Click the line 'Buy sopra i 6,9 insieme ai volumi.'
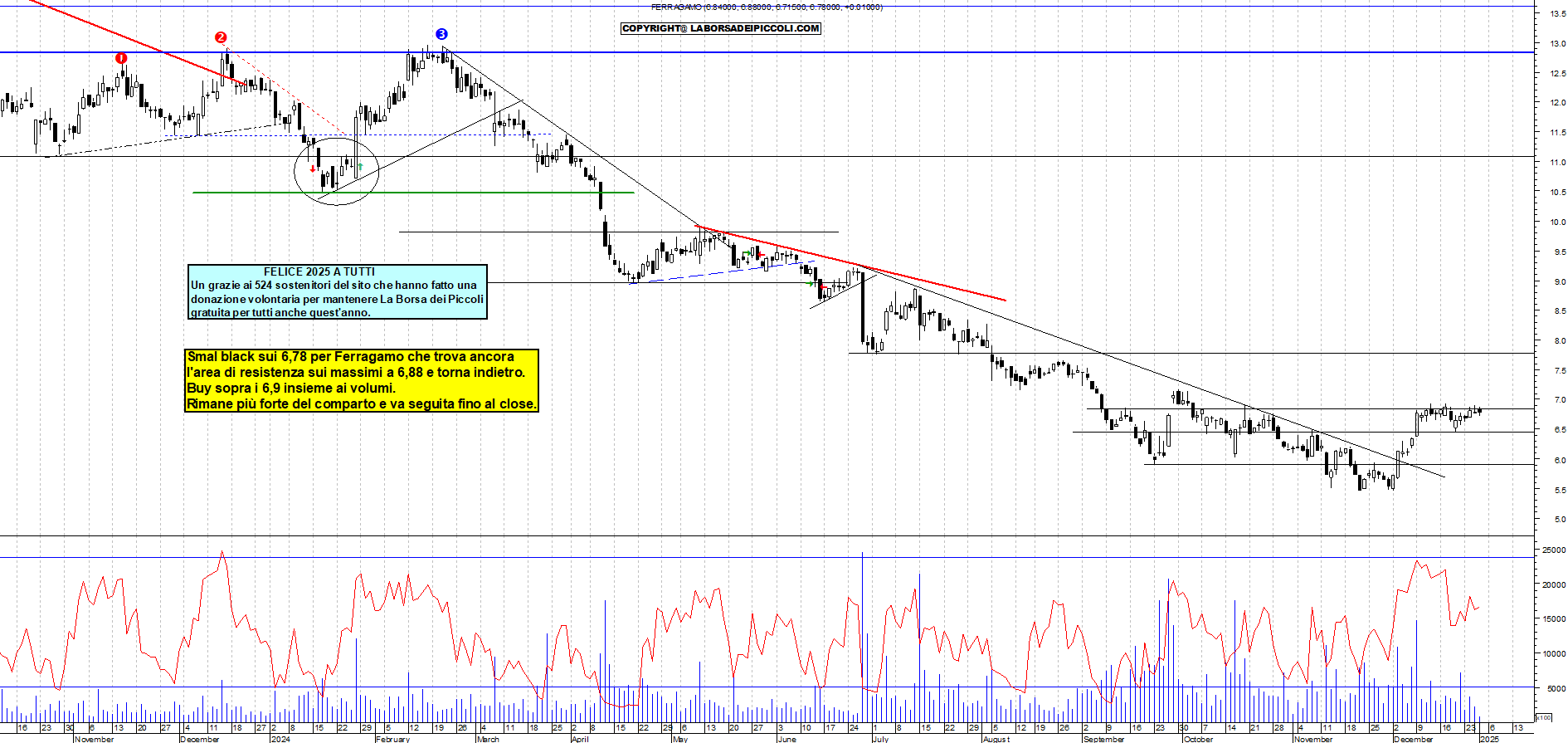 pyautogui.click(x=291, y=388)
